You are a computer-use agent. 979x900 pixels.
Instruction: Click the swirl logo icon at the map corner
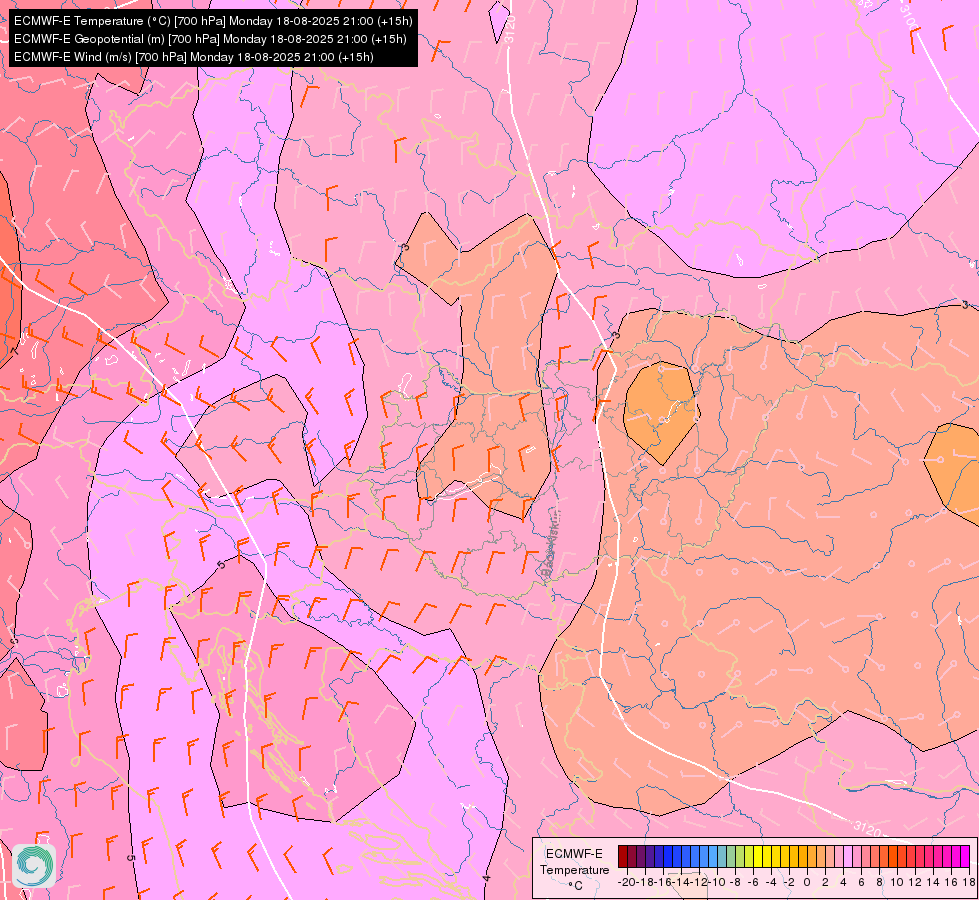(34, 866)
